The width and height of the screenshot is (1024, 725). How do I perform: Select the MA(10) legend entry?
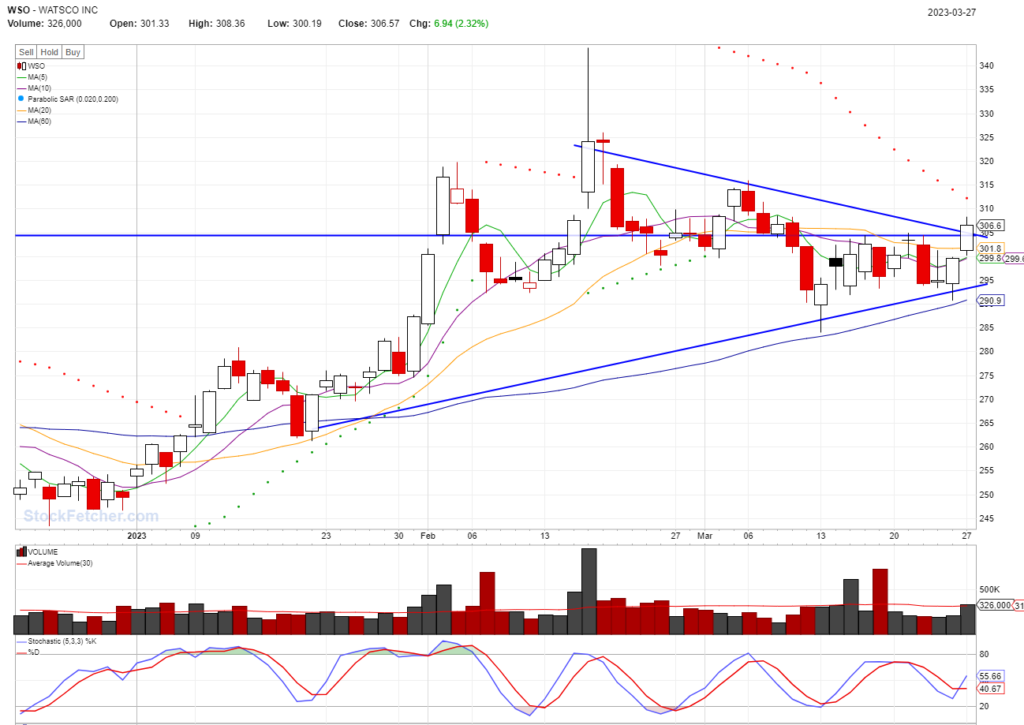click(x=34, y=88)
